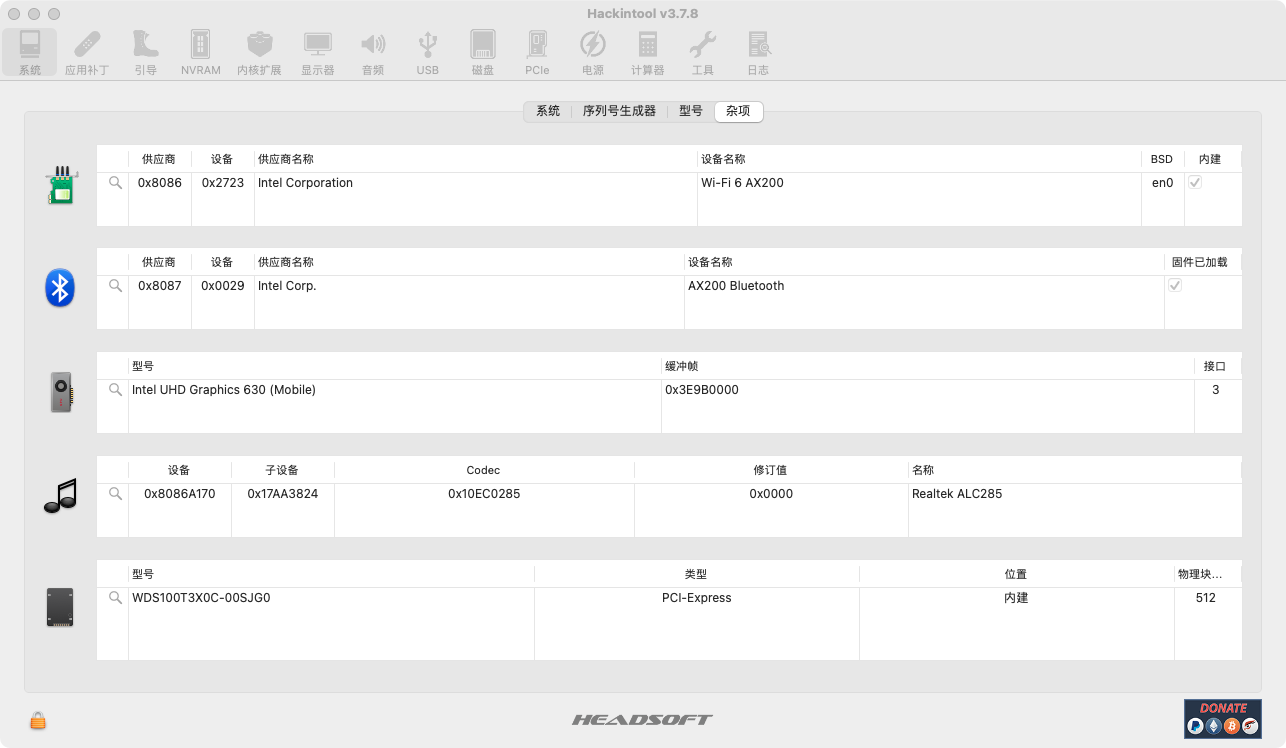The width and height of the screenshot is (1286, 748).
Task: Open the 计算器 calculator section
Action: point(648,52)
